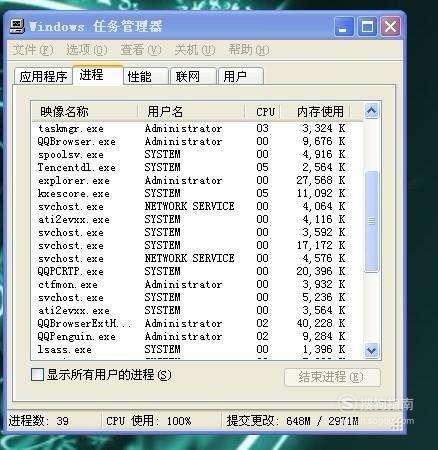
Task: Click the 40,228 K memory value
Action: tap(321, 323)
